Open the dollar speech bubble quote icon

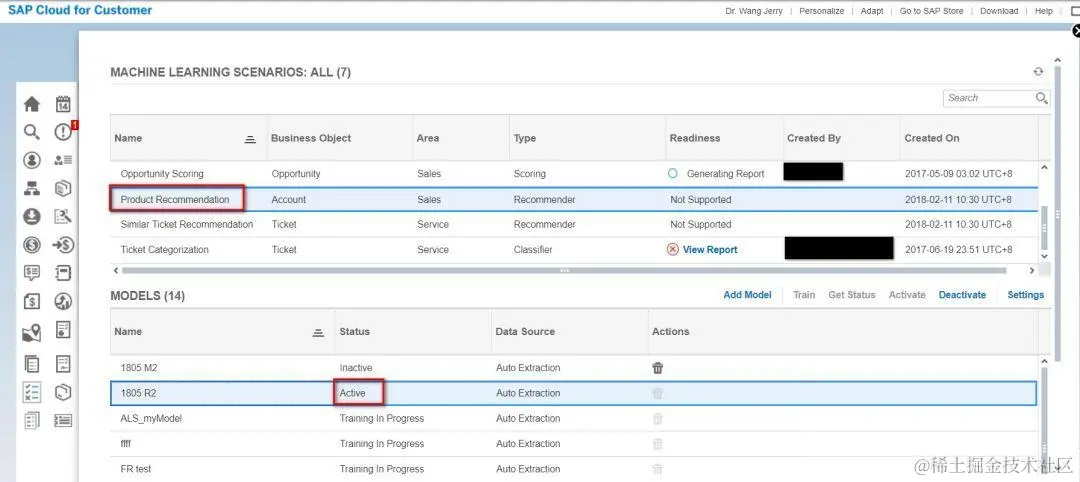pyautogui.click(x=32, y=273)
